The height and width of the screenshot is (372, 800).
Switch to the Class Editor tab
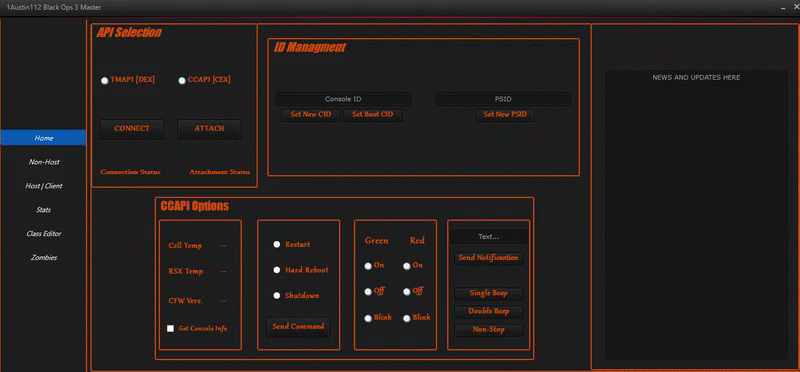point(44,234)
